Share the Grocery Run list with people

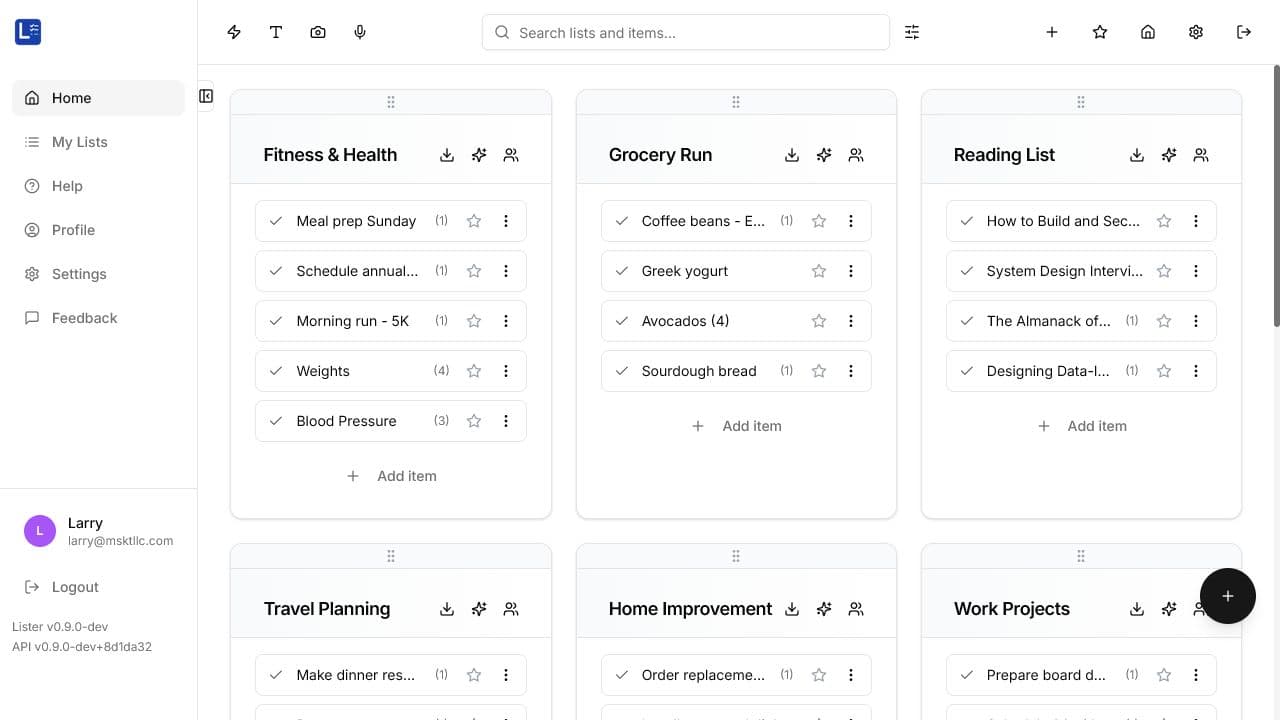(856, 155)
